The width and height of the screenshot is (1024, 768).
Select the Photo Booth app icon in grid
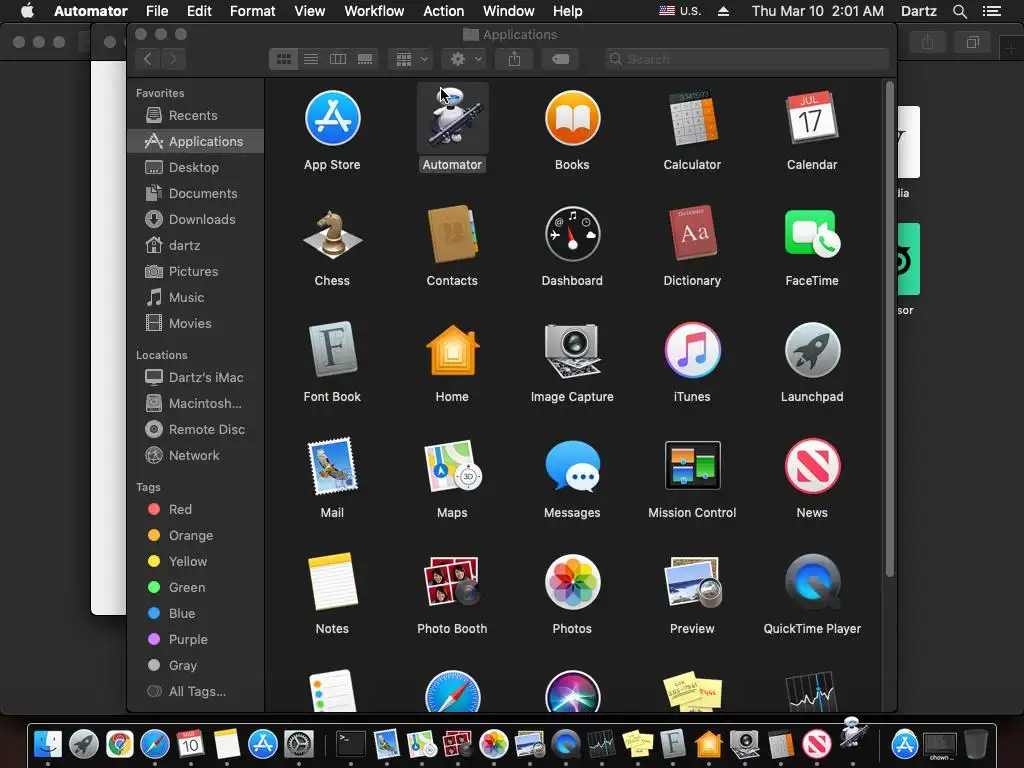tap(453, 582)
